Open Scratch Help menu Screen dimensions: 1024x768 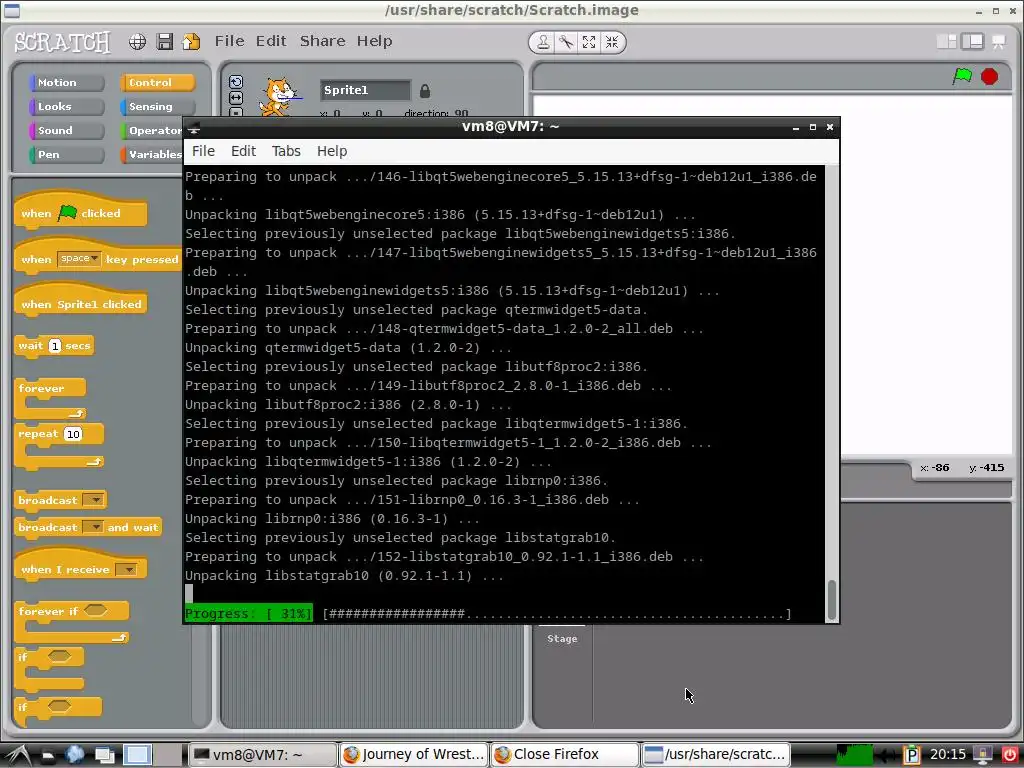tap(374, 41)
